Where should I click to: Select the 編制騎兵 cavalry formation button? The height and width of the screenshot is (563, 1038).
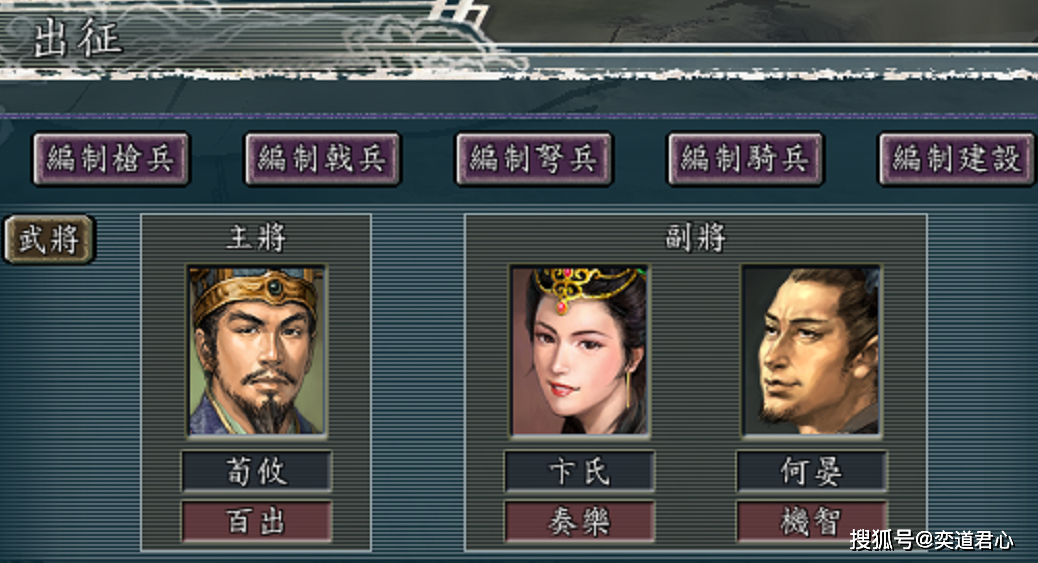point(745,159)
